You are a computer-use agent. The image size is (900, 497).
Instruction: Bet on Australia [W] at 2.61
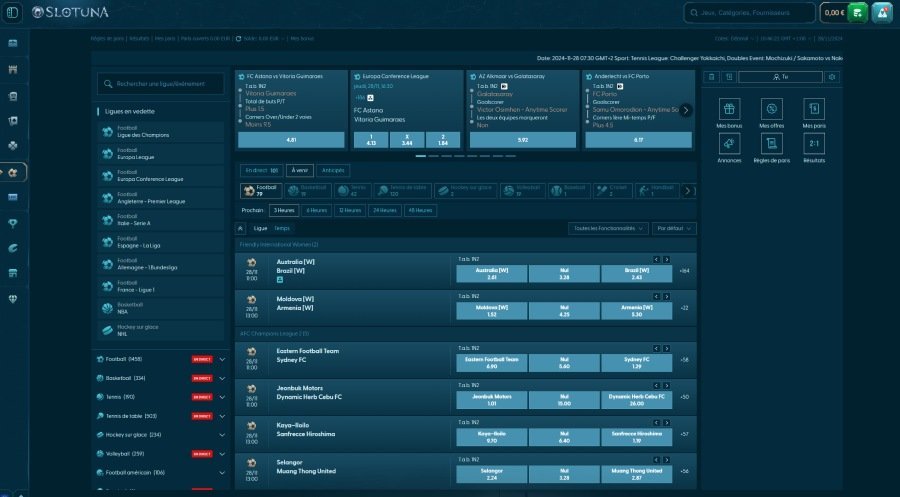(x=492, y=274)
